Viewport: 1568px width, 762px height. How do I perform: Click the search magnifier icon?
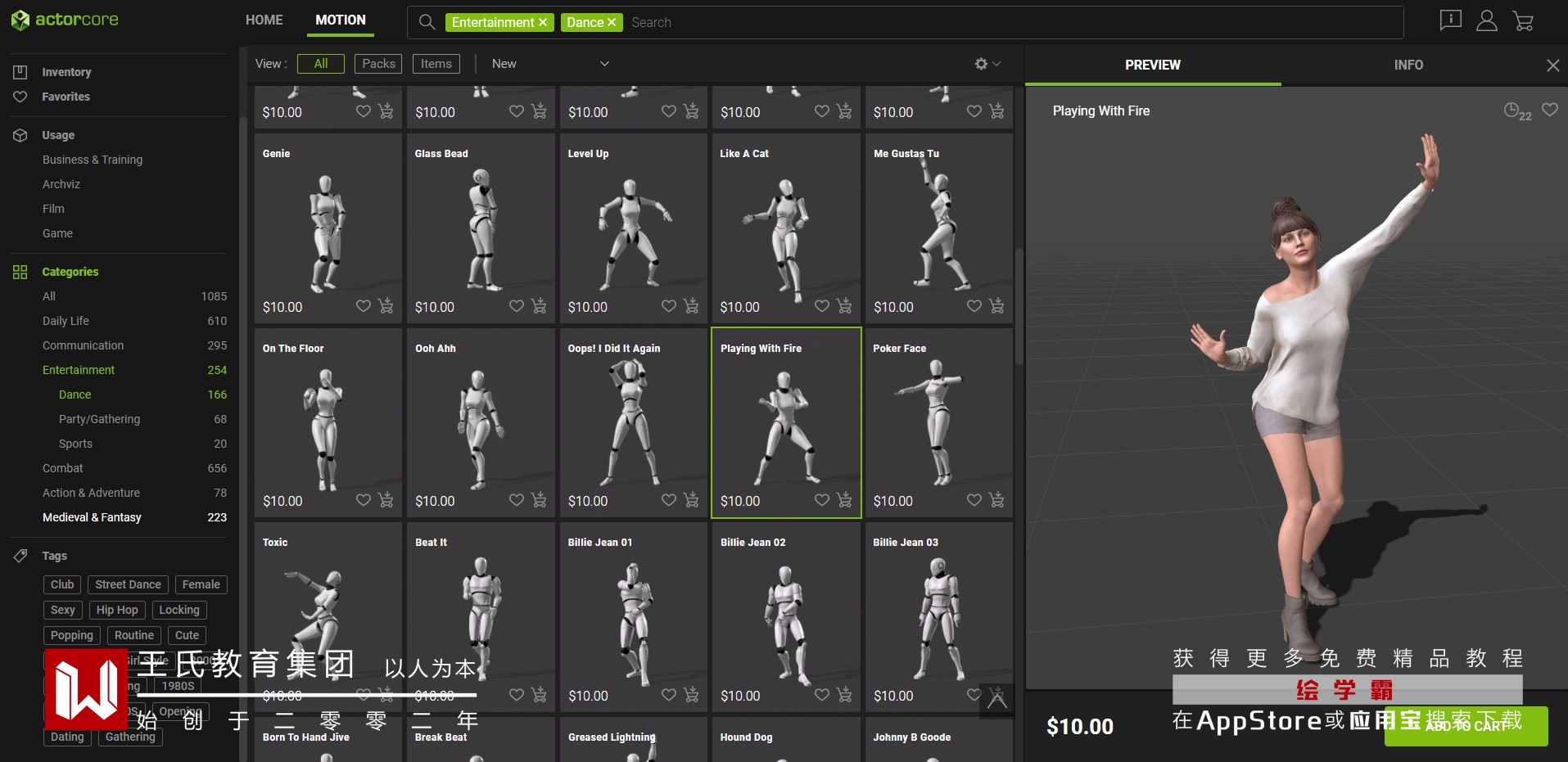click(x=427, y=22)
